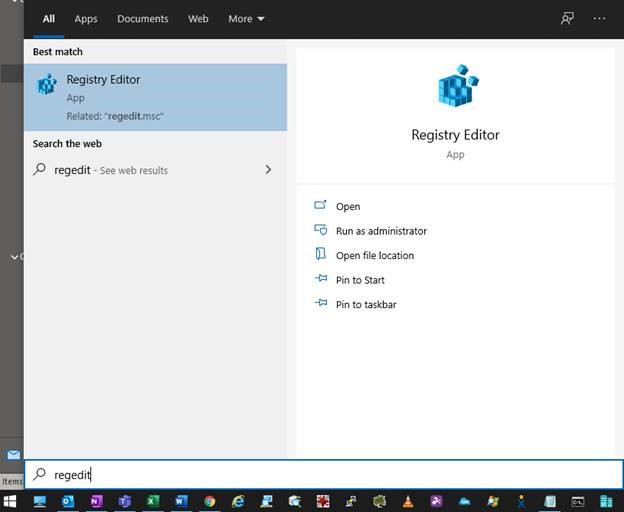Open the three-dot options menu
Viewport: 624px width, 512px height.
click(x=599, y=18)
